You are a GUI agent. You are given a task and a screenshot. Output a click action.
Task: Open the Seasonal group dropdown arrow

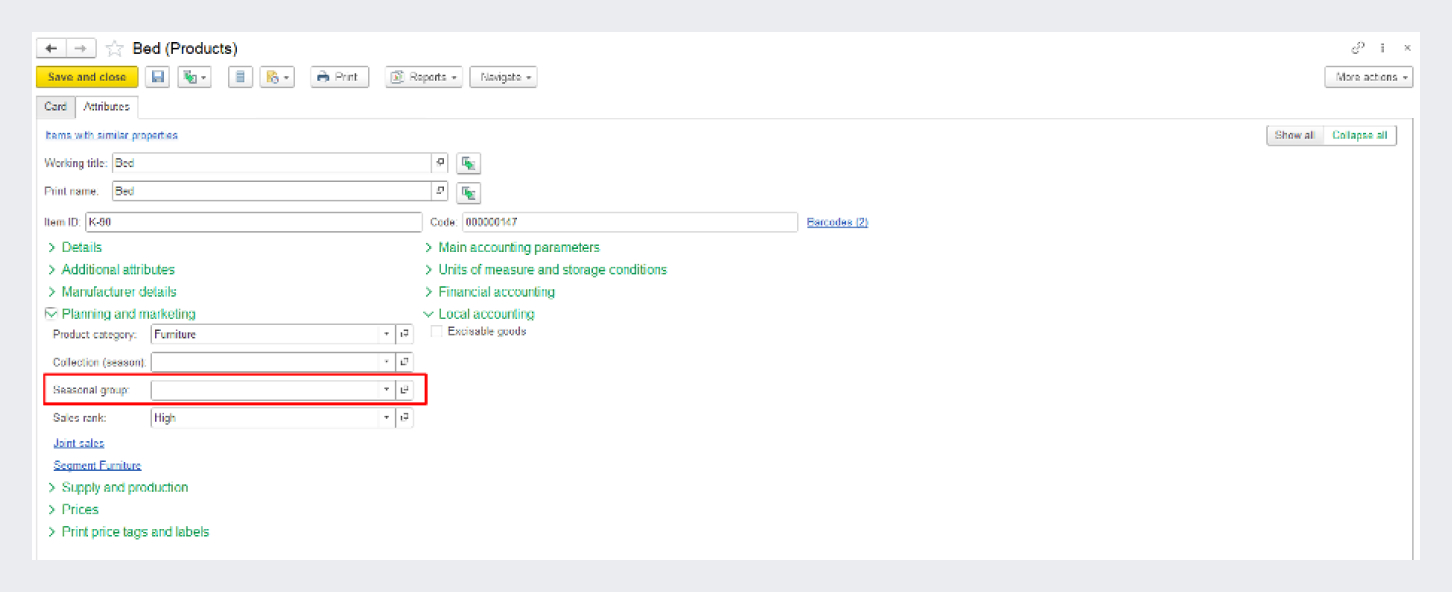click(386, 390)
